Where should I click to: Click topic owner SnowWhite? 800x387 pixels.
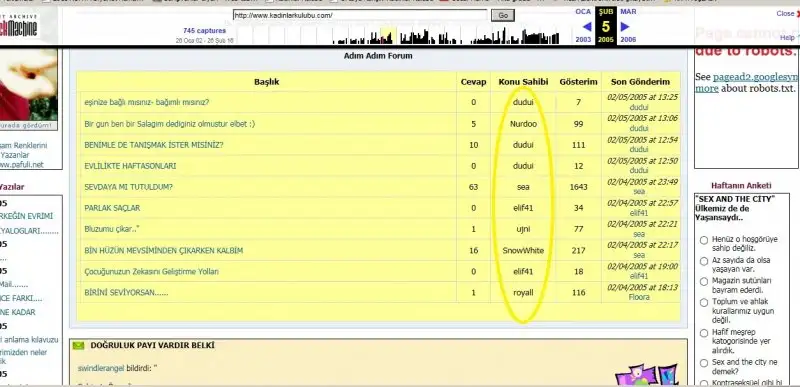pos(523,251)
